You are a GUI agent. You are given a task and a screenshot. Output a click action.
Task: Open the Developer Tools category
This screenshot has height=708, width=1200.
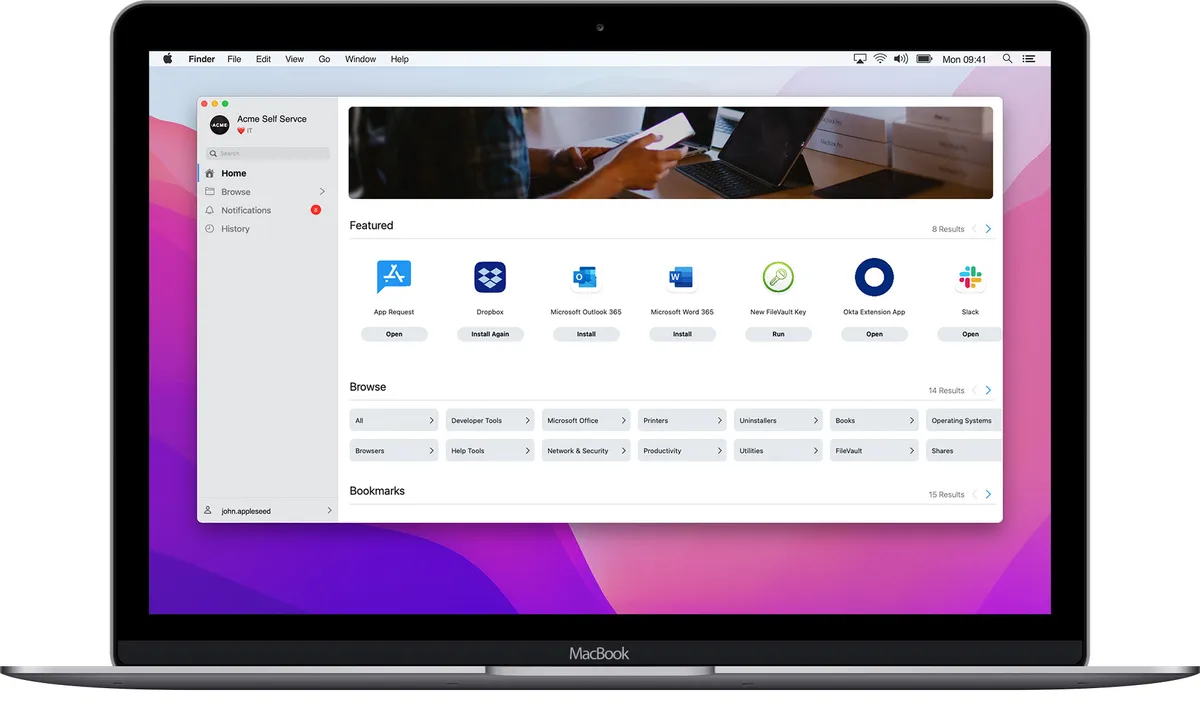[490, 421]
